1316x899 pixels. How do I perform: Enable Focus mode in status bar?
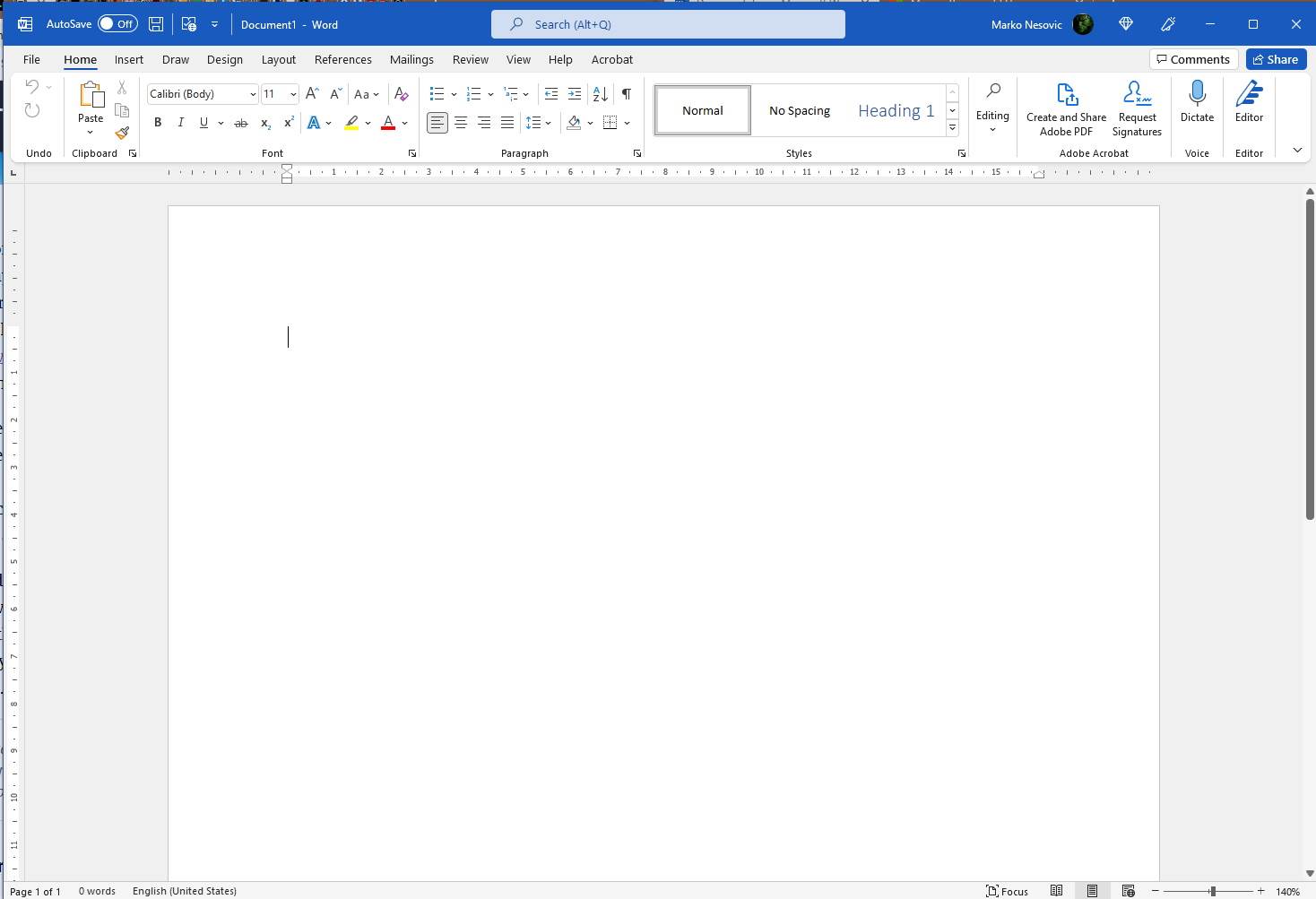coord(1007,890)
